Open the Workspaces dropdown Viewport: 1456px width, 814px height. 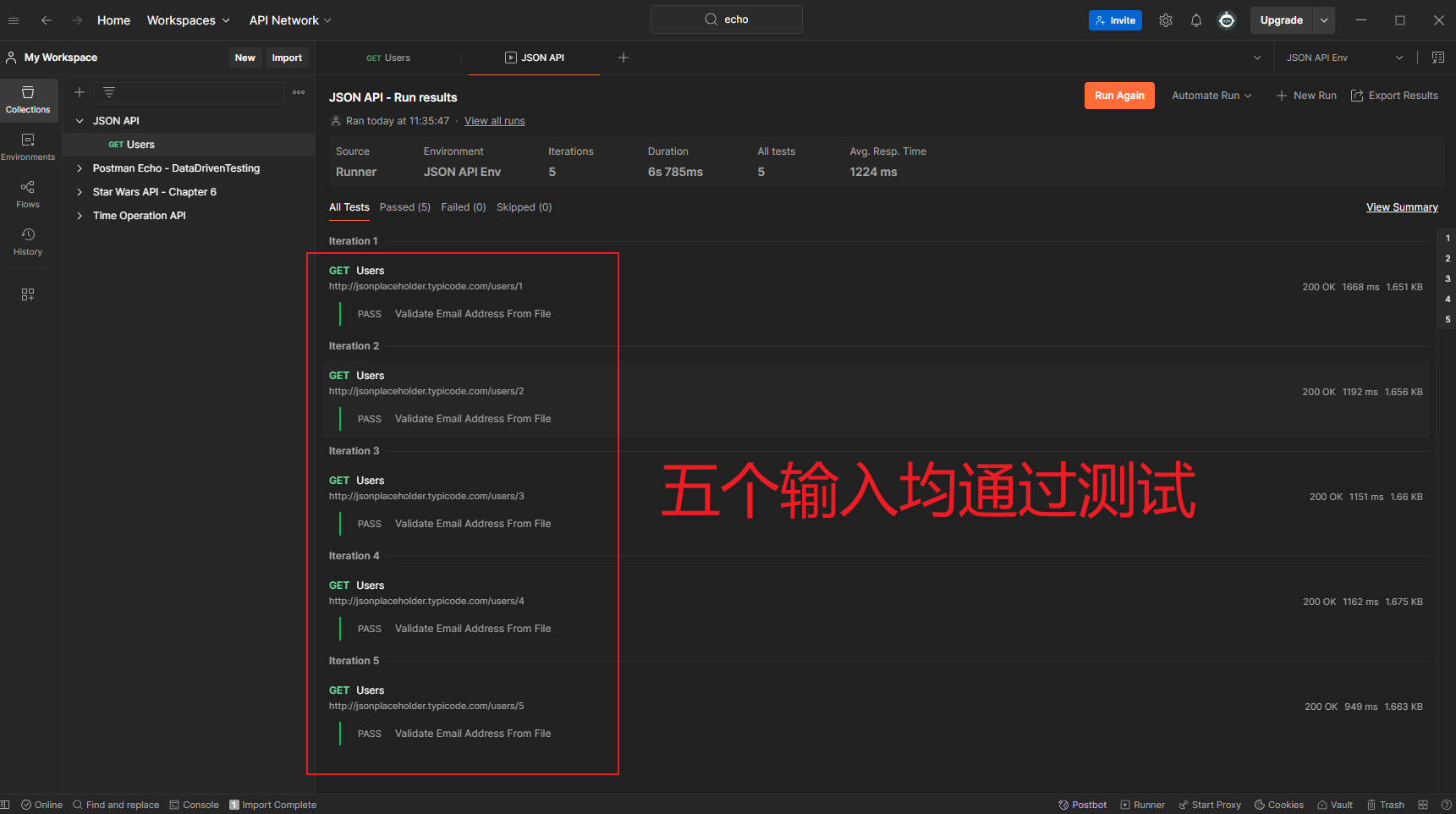tap(188, 20)
